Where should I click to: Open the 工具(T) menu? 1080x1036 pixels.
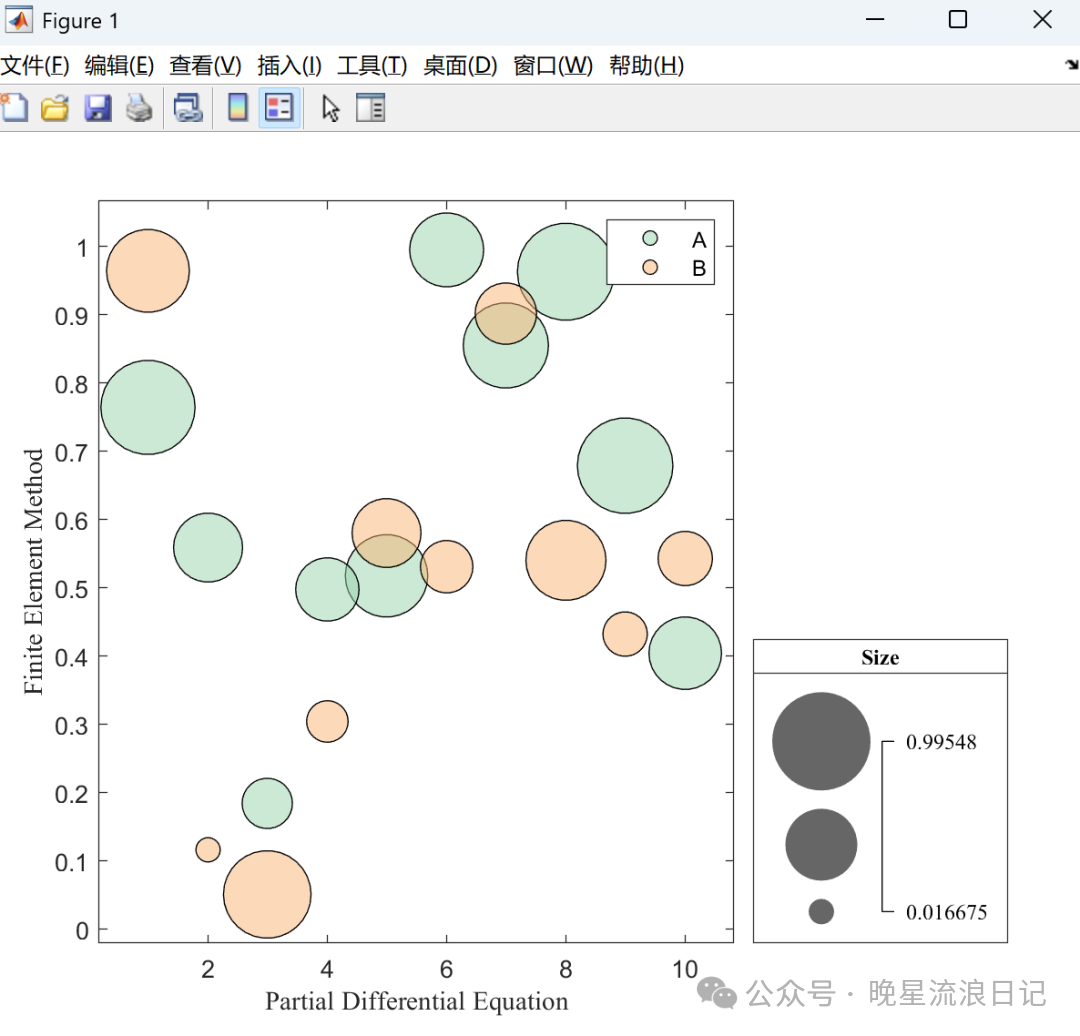[372, 65]
